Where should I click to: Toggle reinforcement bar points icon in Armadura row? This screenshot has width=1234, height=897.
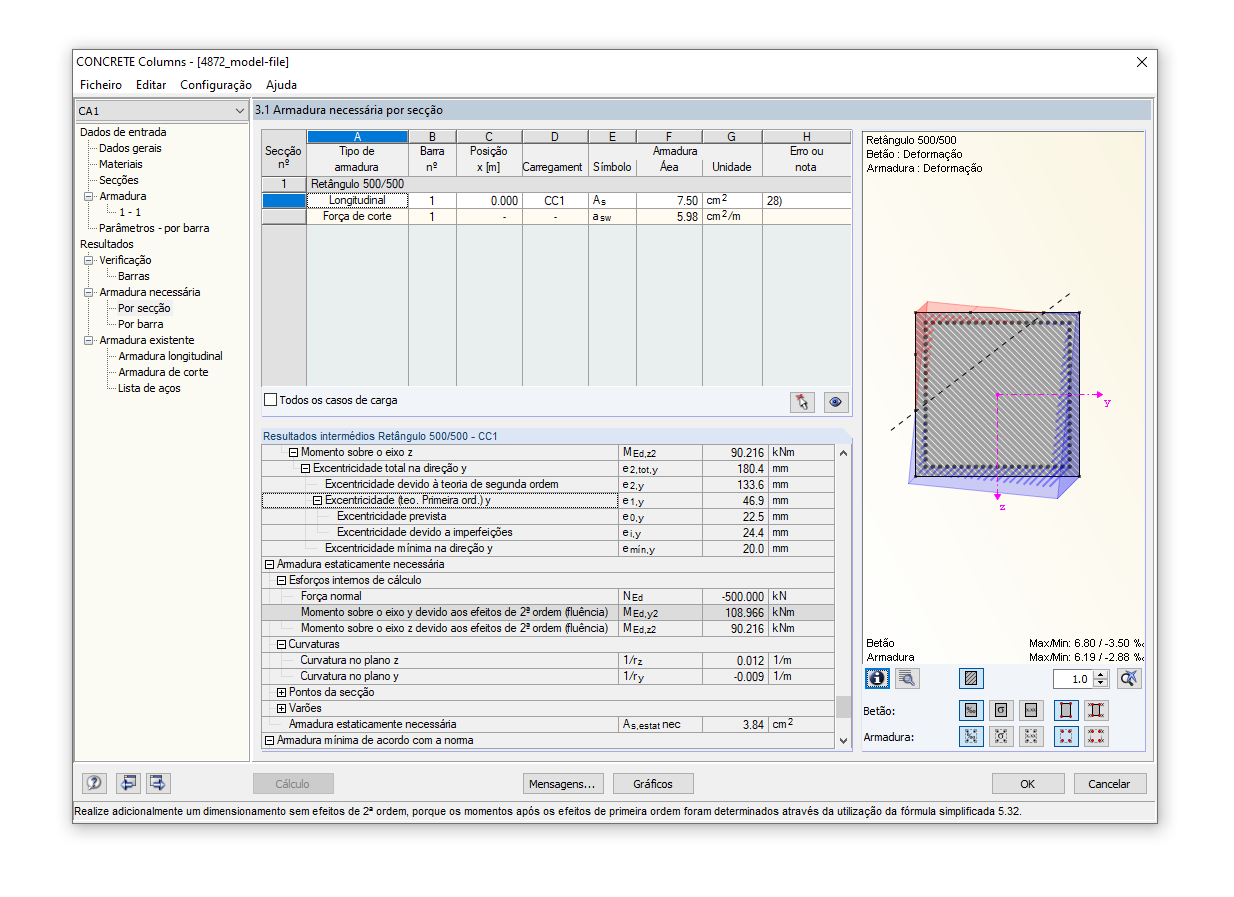tap(1066, 737)
